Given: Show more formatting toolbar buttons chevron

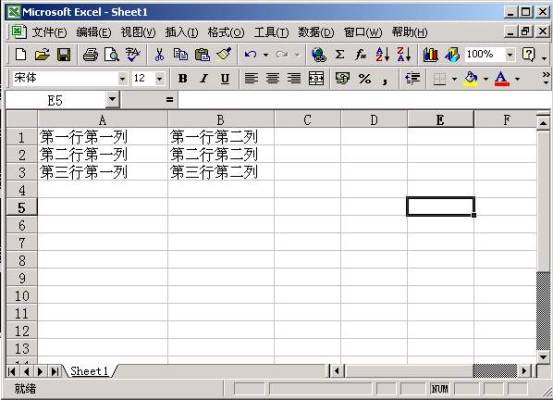Looking at the screenshot, I should pyautogui.click(x=546, y=78).
